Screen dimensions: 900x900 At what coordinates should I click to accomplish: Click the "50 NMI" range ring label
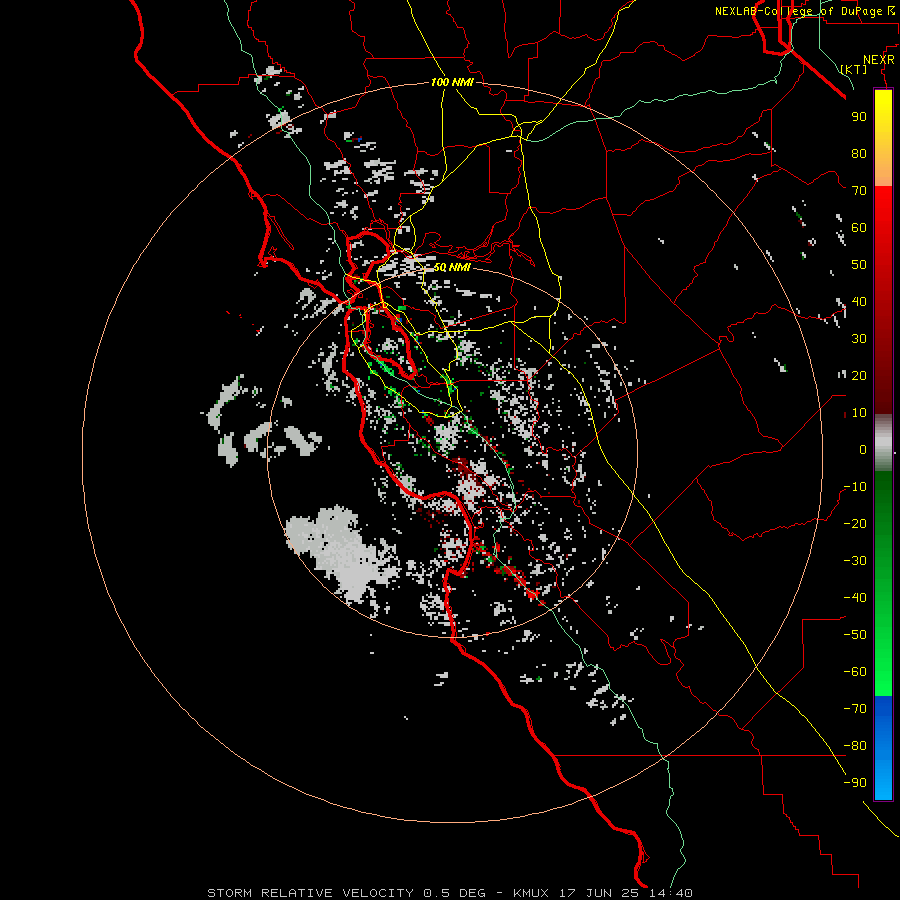click(x=452, y=267)
